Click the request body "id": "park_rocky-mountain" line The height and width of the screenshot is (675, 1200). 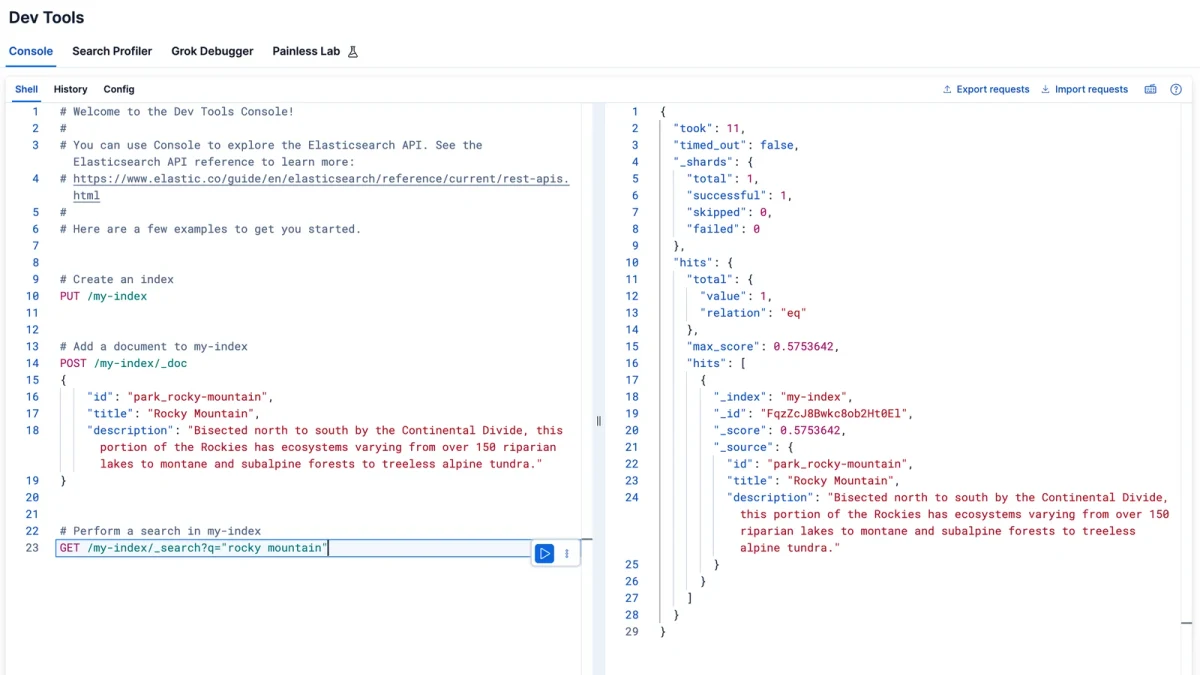click(x=180, y=396)
